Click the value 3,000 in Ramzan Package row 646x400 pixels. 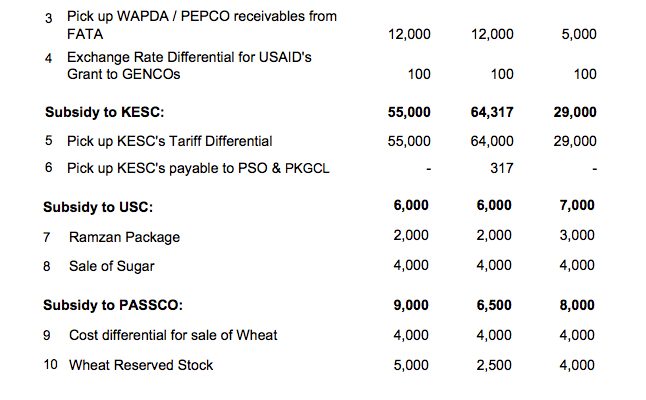pyautogui.click(x=577, y=235)
